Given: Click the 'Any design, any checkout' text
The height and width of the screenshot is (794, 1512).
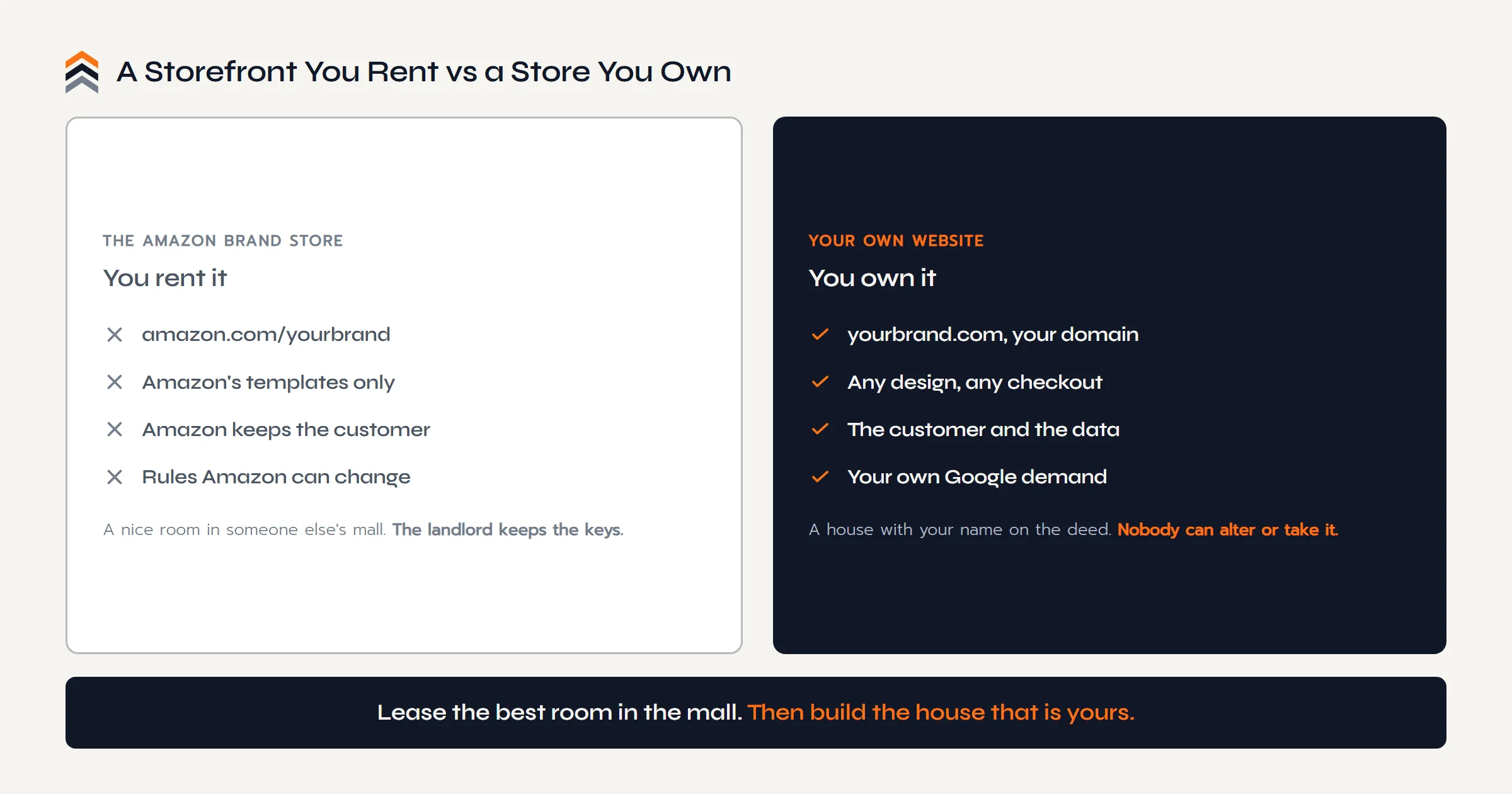Looking at the screenshot, I should [x=975, y=383].
